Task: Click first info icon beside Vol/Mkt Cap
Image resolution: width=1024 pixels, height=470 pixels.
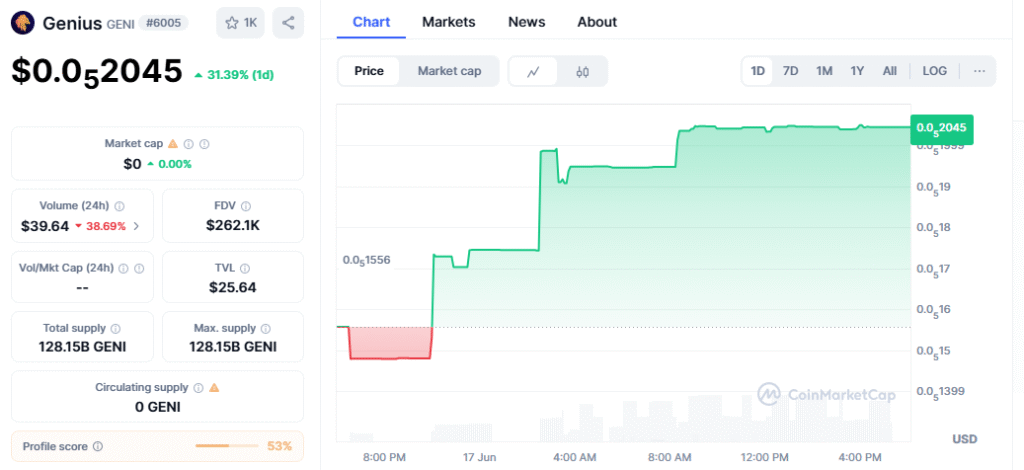Action: coord(123,268)
